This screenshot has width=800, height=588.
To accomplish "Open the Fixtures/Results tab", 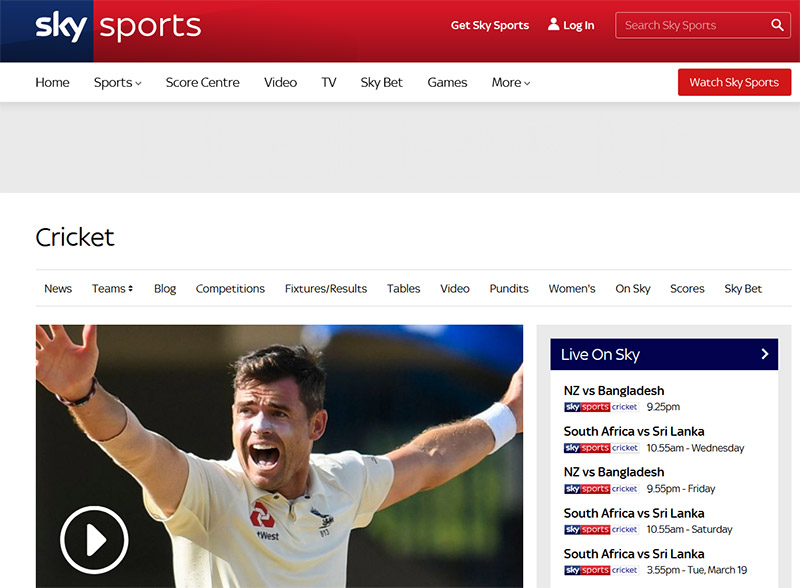I will tap(326, 288).
